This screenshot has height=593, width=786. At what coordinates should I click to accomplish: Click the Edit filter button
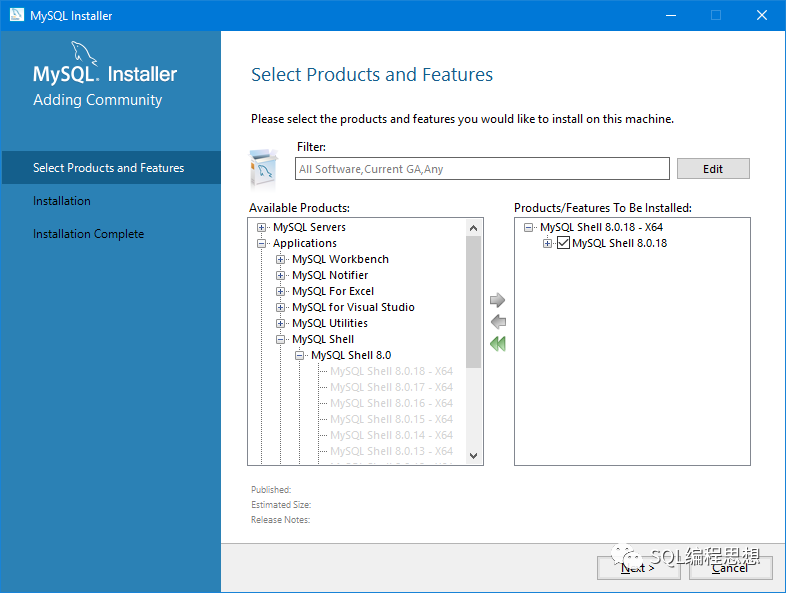tap(713, 169)
